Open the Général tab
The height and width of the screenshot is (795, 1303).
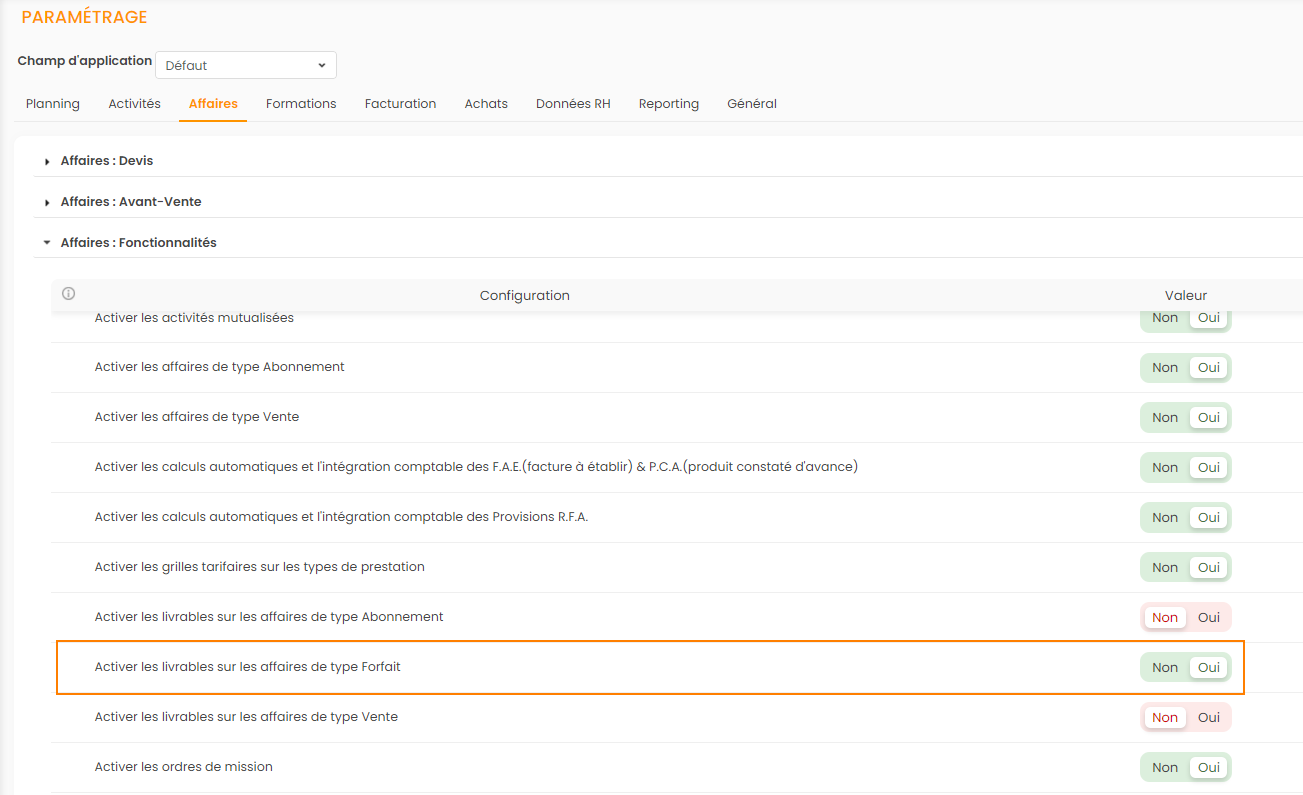point(751,104)
